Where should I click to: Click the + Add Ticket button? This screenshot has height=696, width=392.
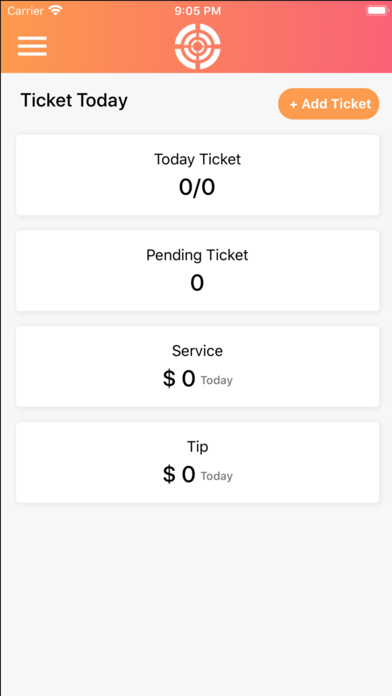point(329,104)
